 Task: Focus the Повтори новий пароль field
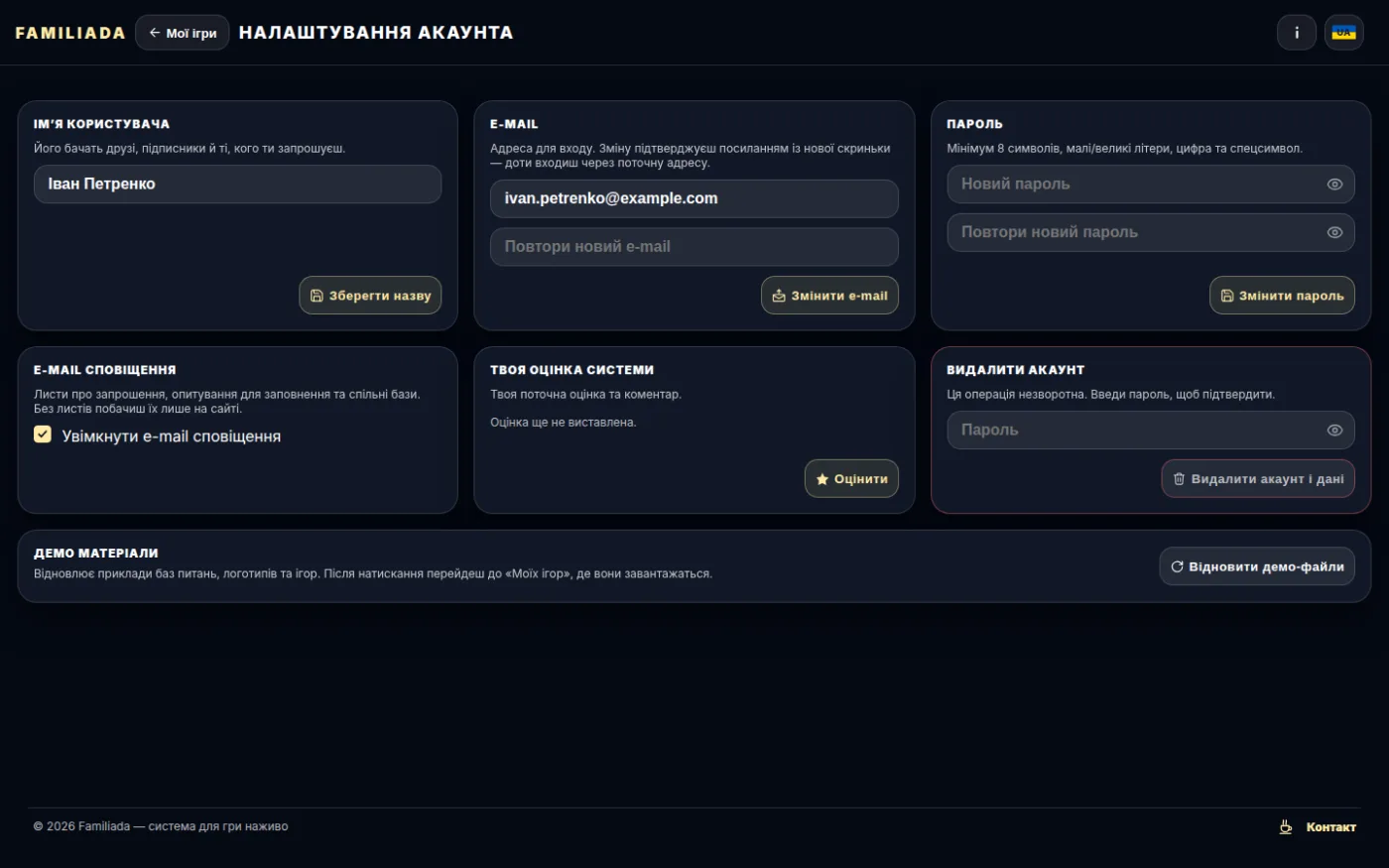(1151, 232)
